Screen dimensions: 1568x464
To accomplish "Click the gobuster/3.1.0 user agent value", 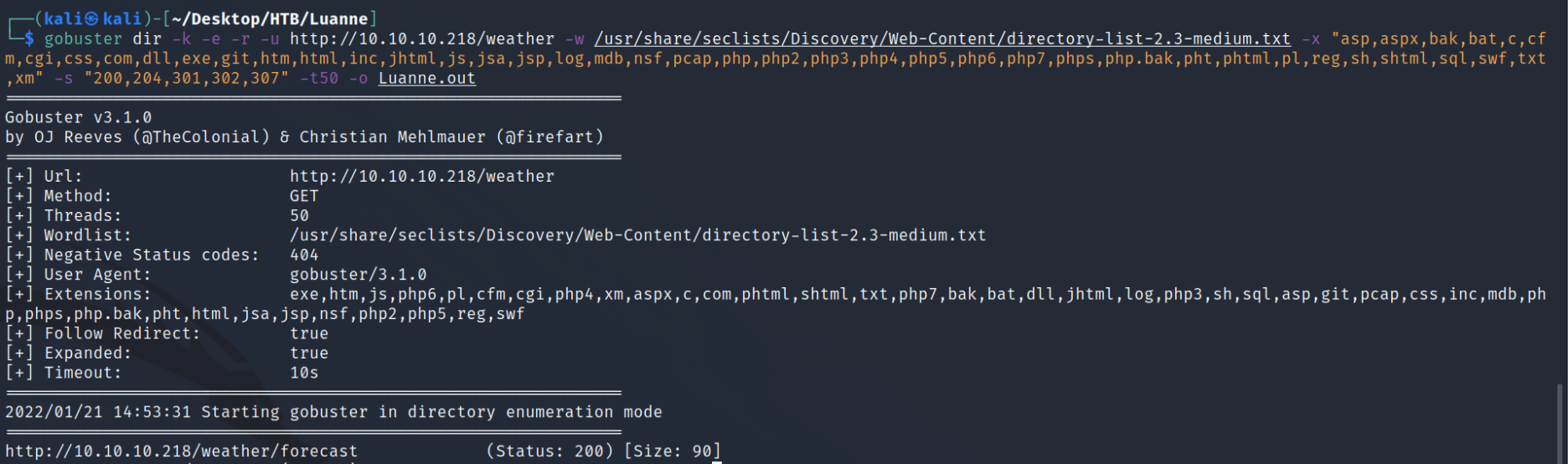I will coord(358,275).
